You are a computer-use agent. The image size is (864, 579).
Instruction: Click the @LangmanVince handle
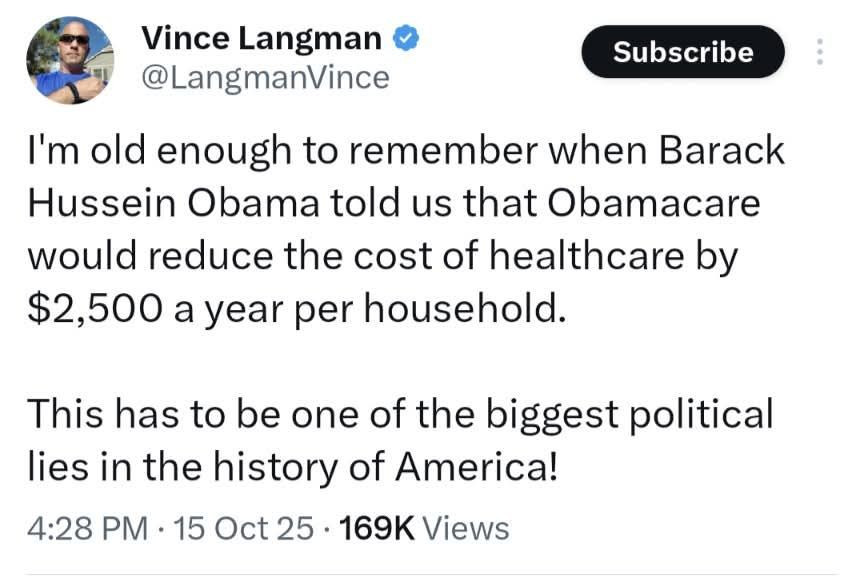tap(265, 77)
